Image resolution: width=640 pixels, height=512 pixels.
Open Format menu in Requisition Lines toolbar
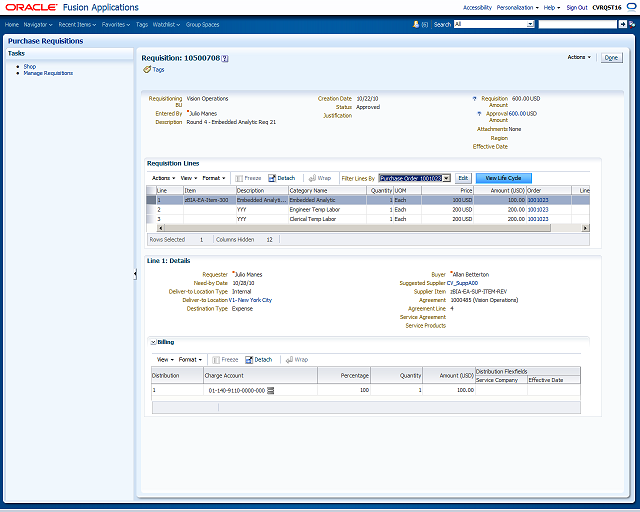point(214,178)
